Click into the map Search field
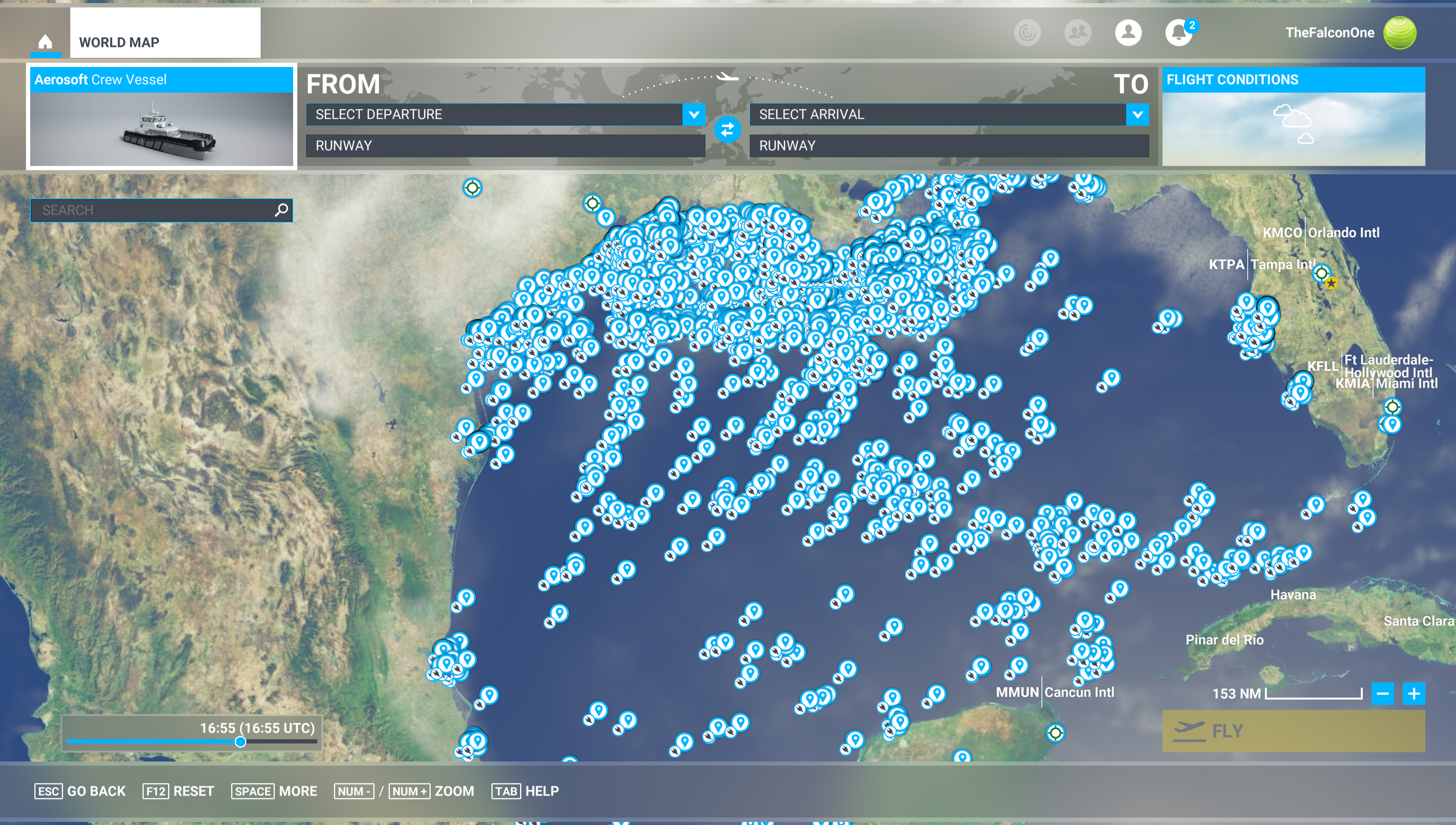 pos(162,210)
